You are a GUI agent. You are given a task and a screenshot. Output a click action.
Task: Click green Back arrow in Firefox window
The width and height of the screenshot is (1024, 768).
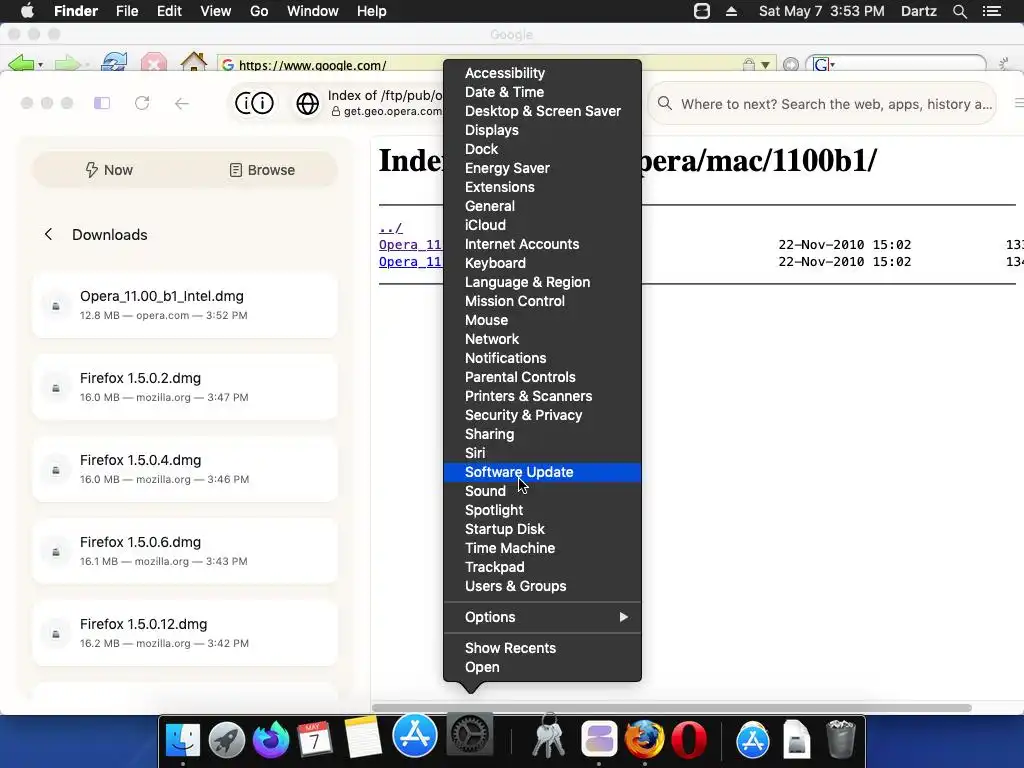coord(21,63)
